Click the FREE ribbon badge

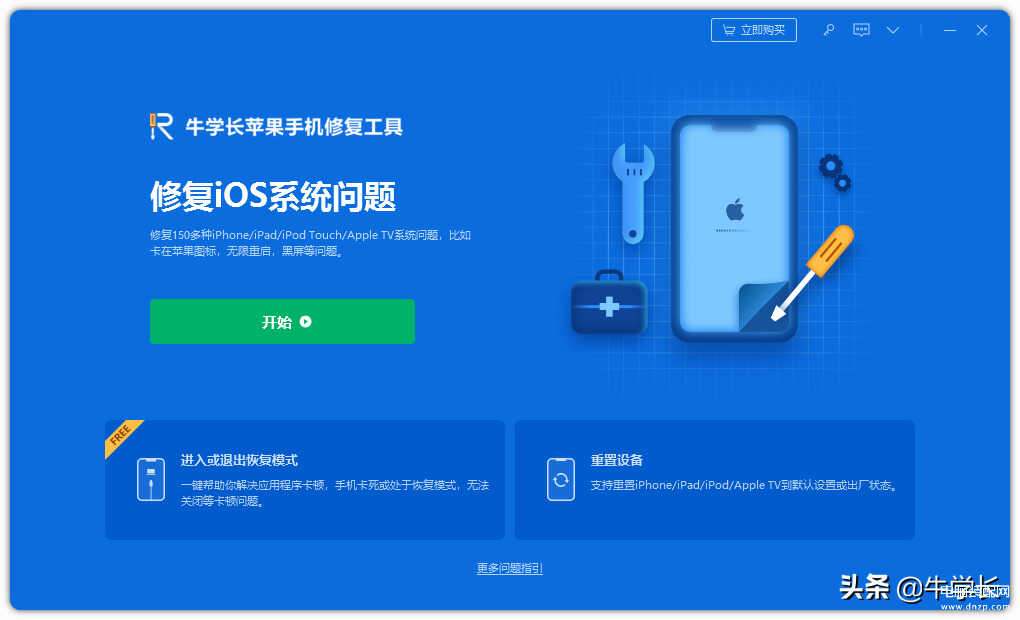[x=121, y=435]
